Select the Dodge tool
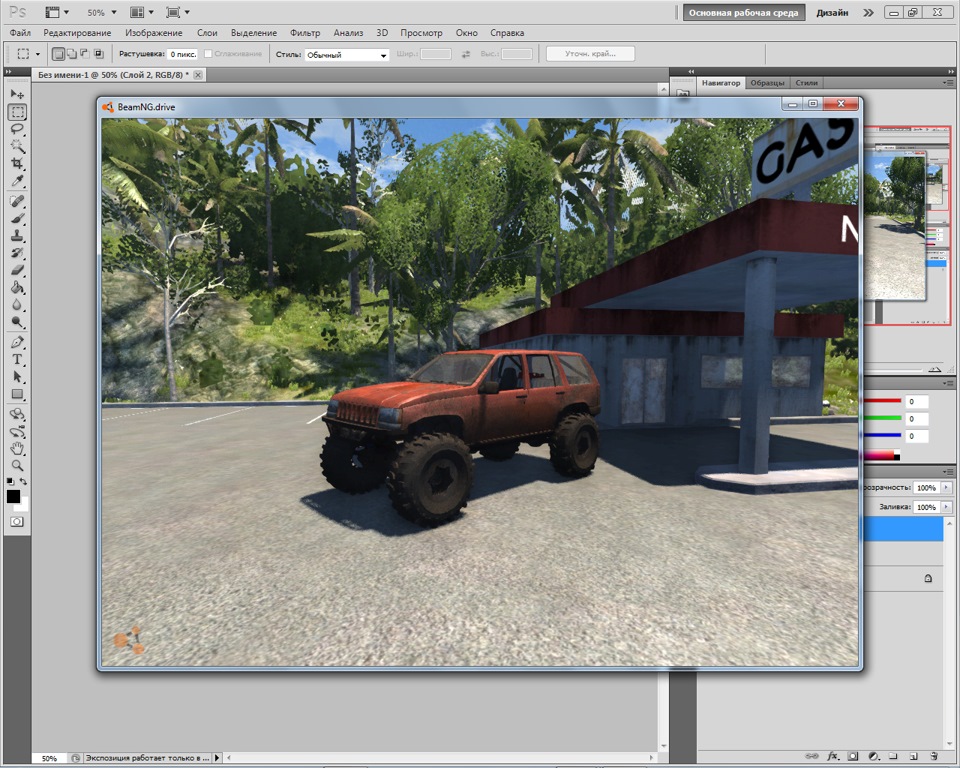Image resolution: width=960 pixels, height=768 pixels. [17, 322]
